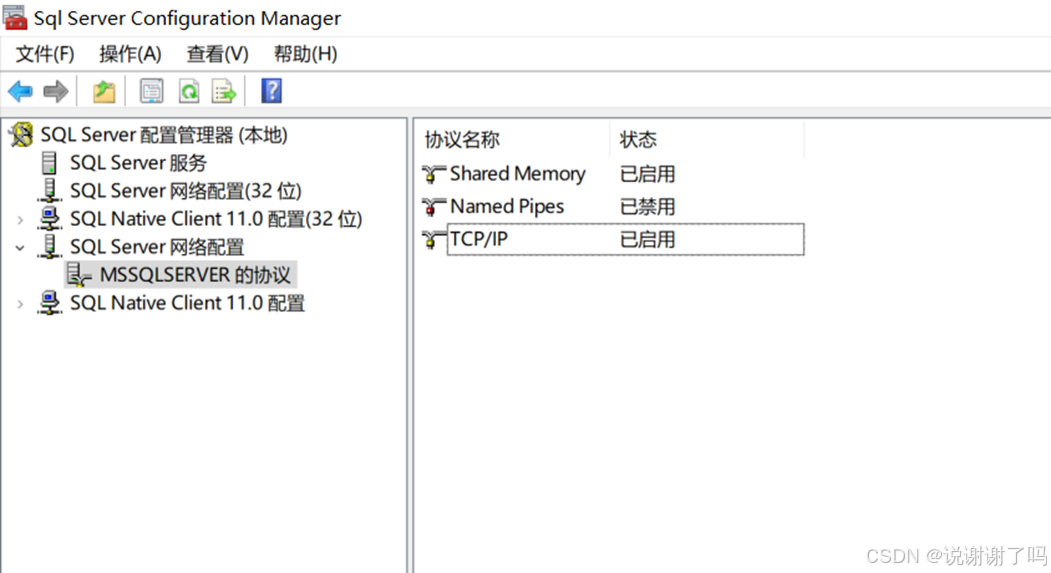Click the TCP/IP protocol icon

[433, 239]
